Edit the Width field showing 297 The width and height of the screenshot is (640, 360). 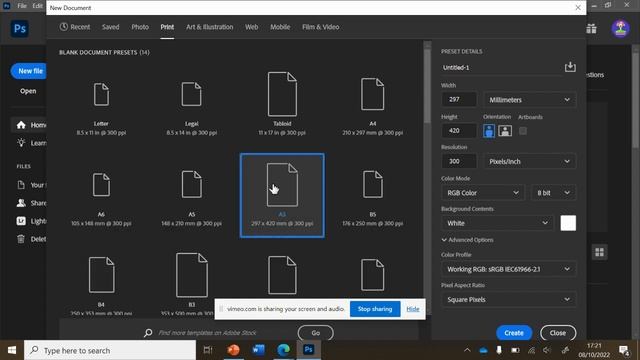click(459, 99)
